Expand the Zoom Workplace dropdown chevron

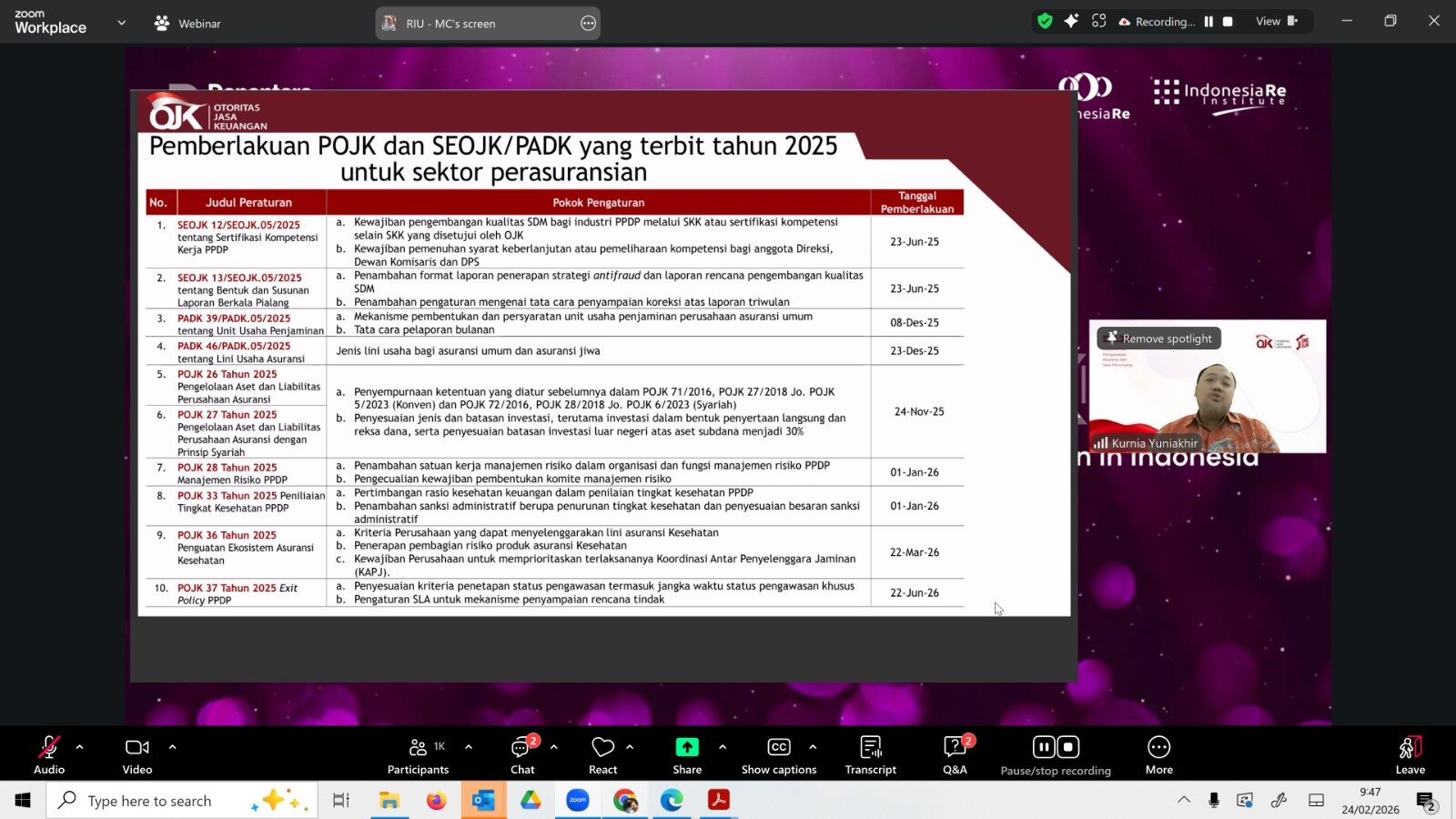tap(122, 23)
